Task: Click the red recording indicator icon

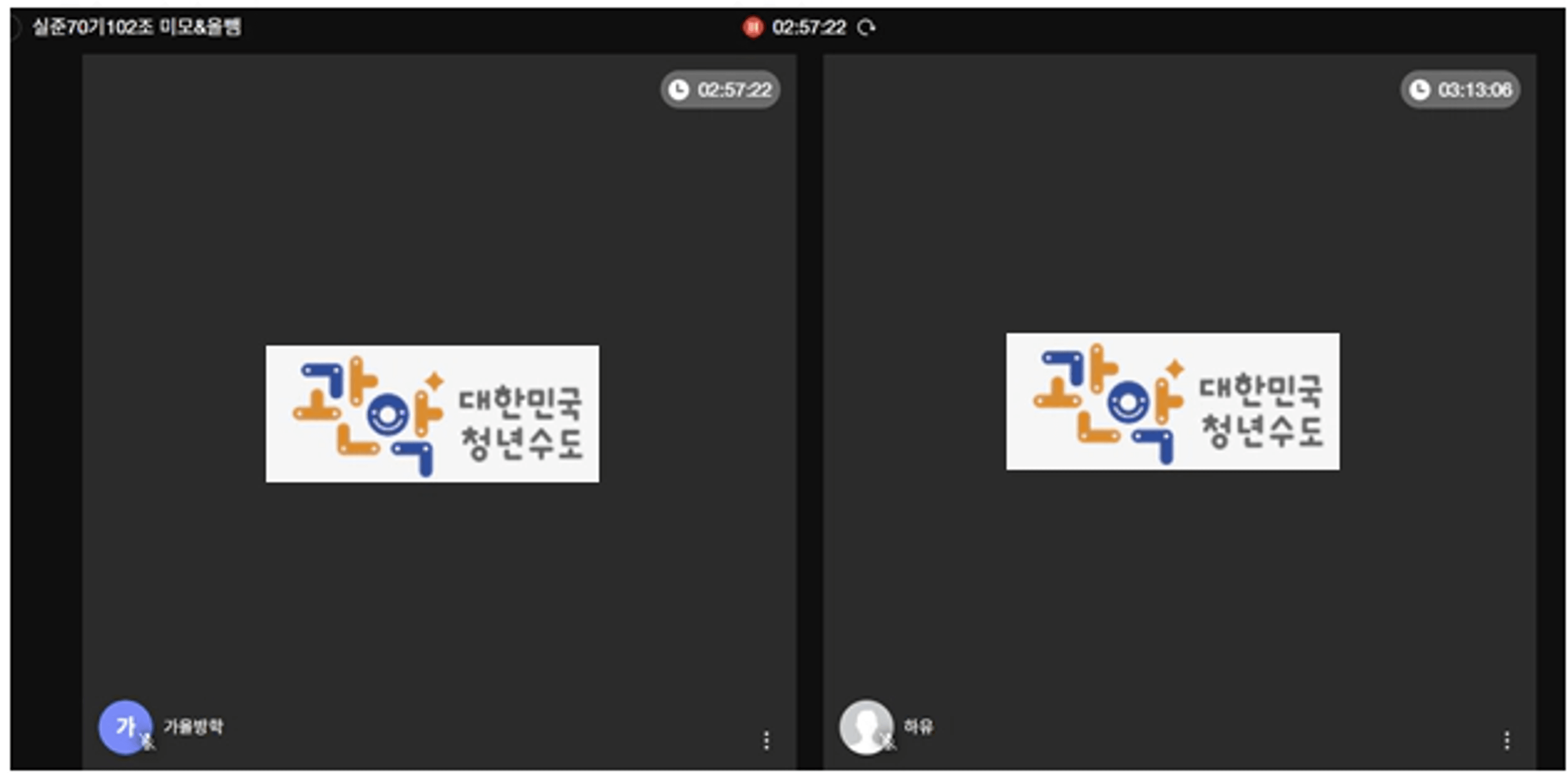Action: [752, 27]
